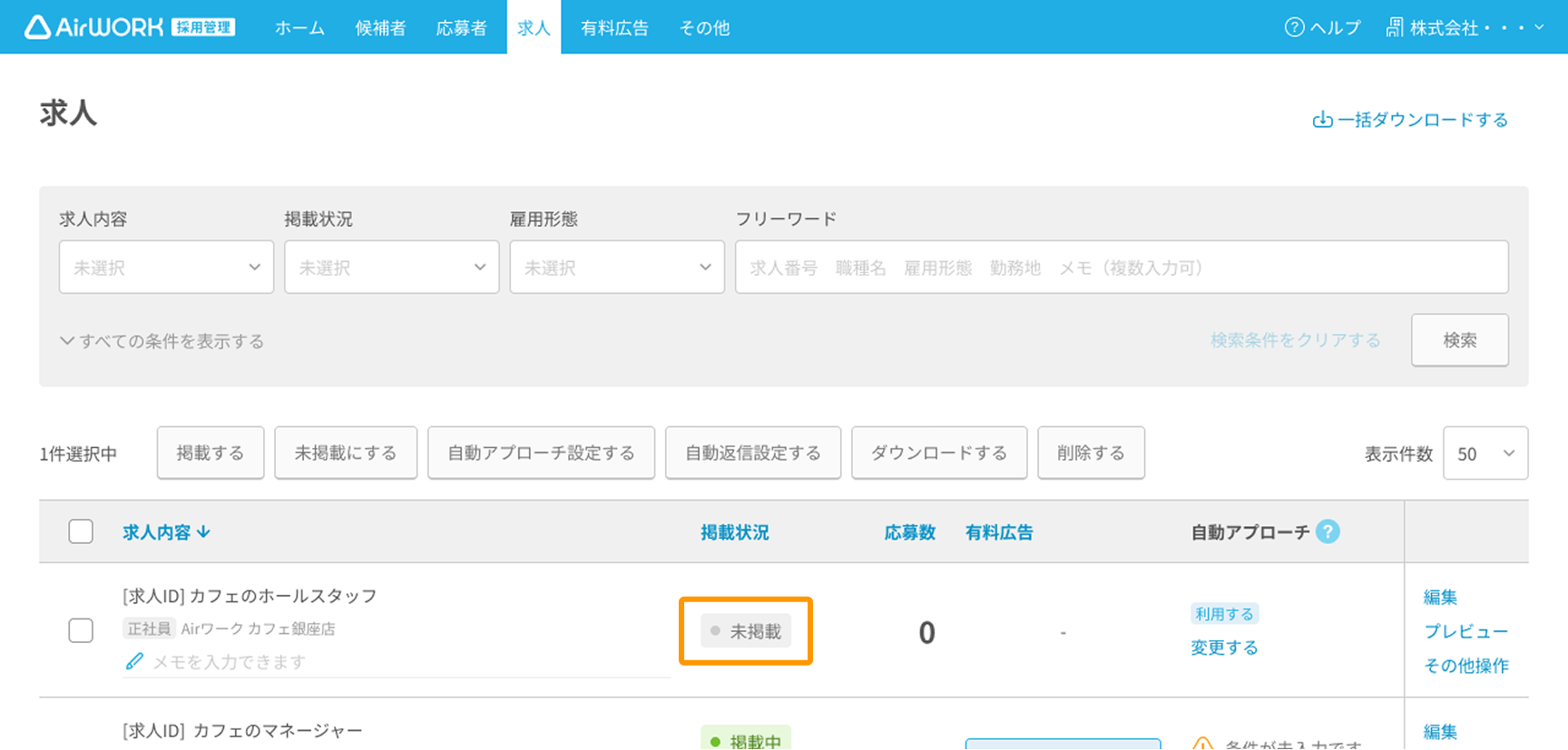Image resolution: width=1568 pixels, height=750 pixels.
Task: Click 編集 for カフェのホールスタッフ
Action: click(x=1440, y=597)
